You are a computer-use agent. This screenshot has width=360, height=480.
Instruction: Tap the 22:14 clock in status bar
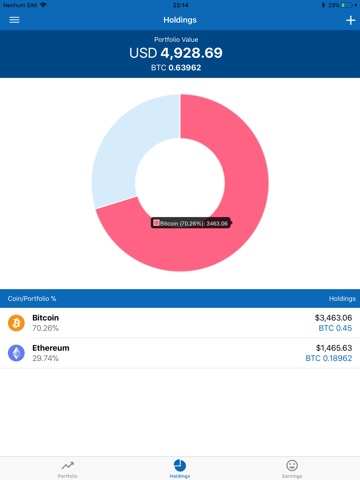click(x=180, y=5)
